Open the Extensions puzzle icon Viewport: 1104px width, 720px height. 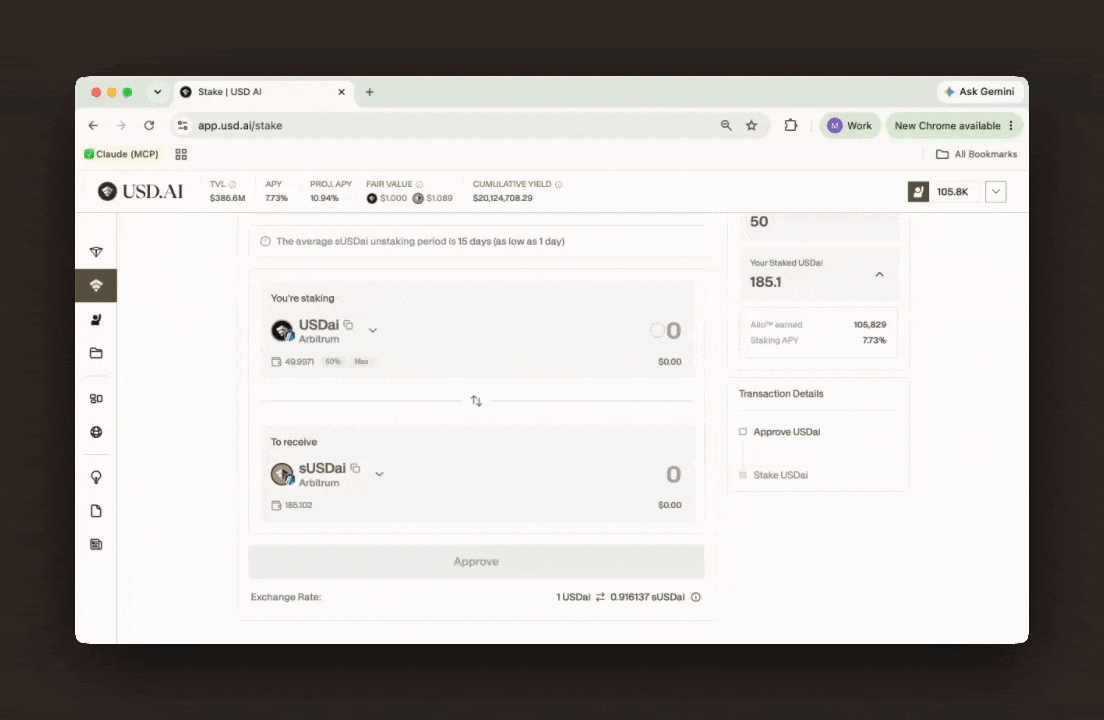(x=791, y=125)
